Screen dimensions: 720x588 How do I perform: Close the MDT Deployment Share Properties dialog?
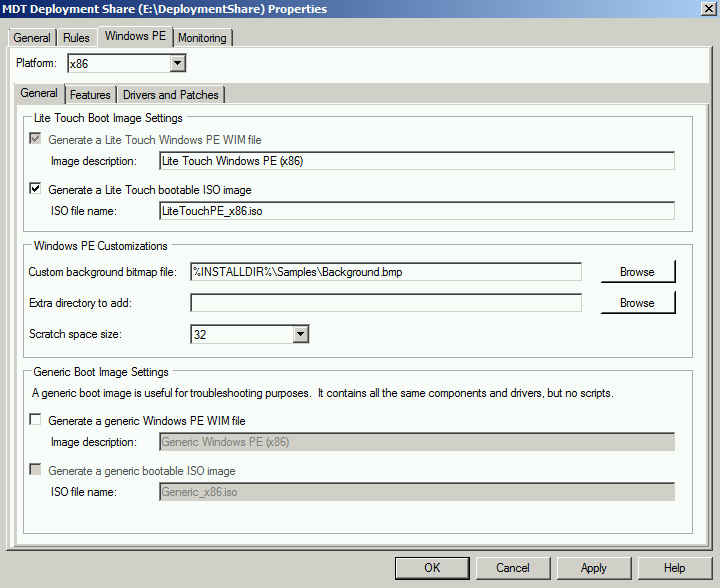pos(709,9)
